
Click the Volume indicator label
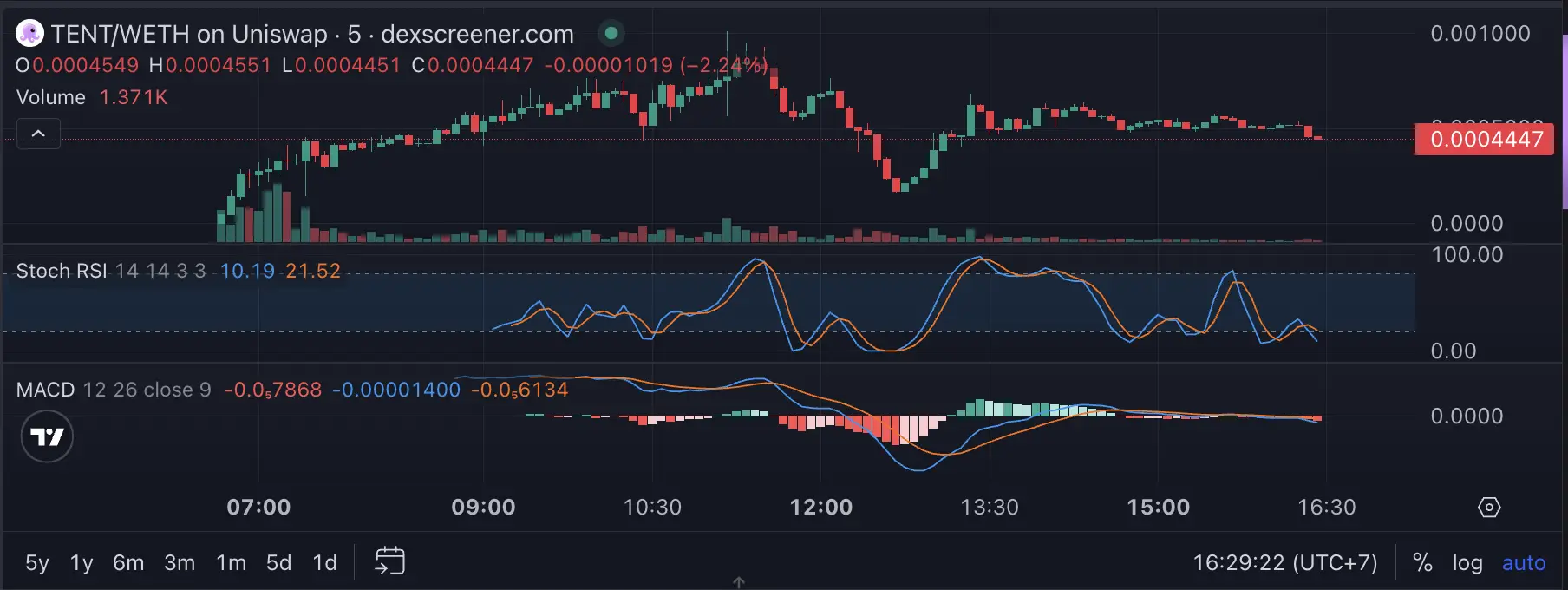pyautogui.click(x=51, y=97)
